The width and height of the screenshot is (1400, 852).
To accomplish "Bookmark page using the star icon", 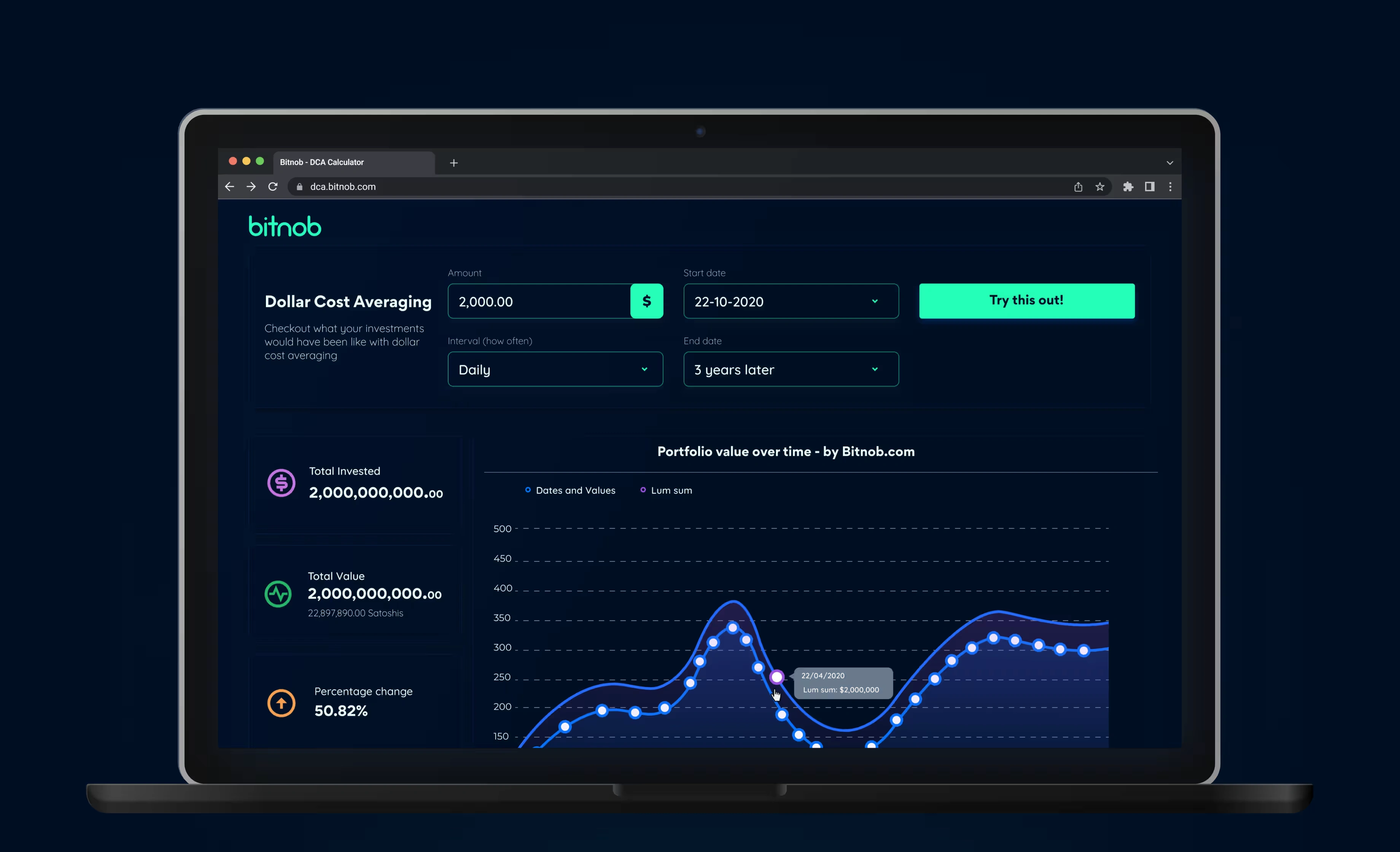I will point(1100,187).
